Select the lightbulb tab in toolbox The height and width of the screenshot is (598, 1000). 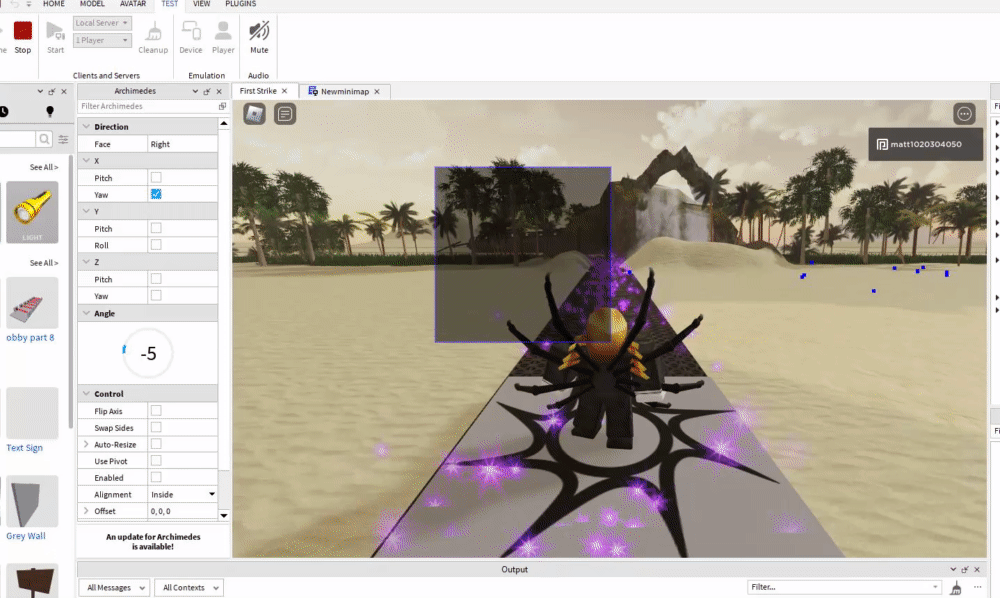(50, 112)
